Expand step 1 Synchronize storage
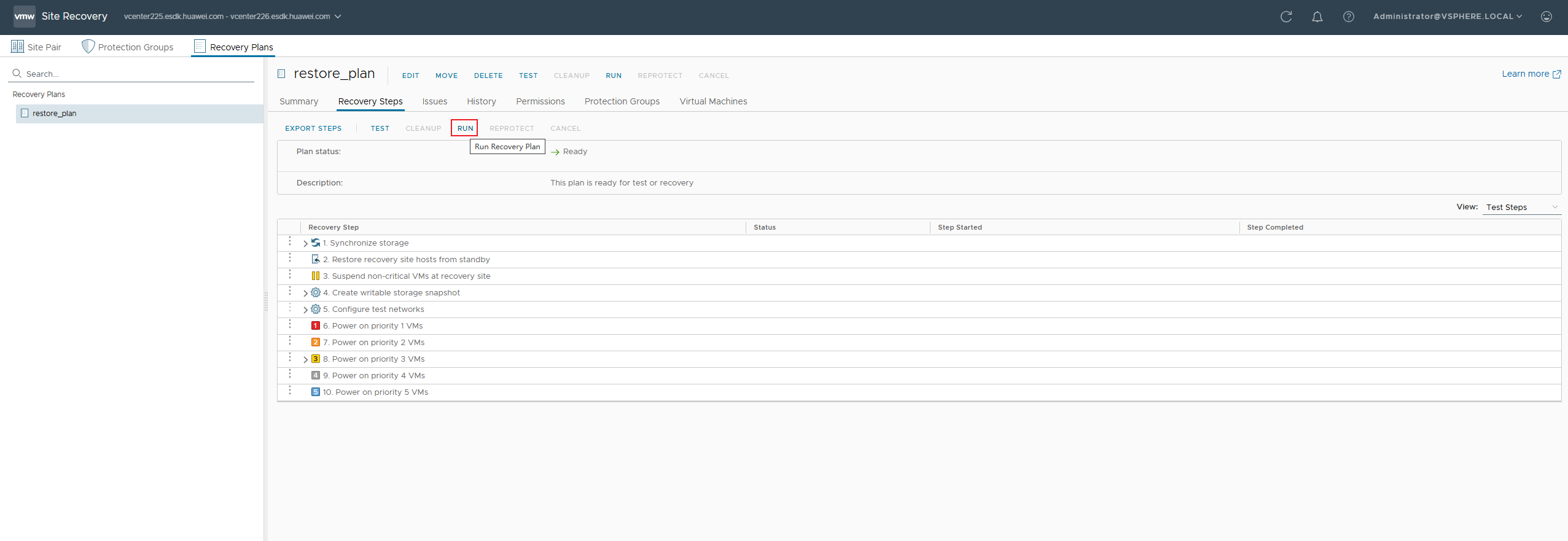Viewport: 1568px width, 541px height. click(305, 243)
